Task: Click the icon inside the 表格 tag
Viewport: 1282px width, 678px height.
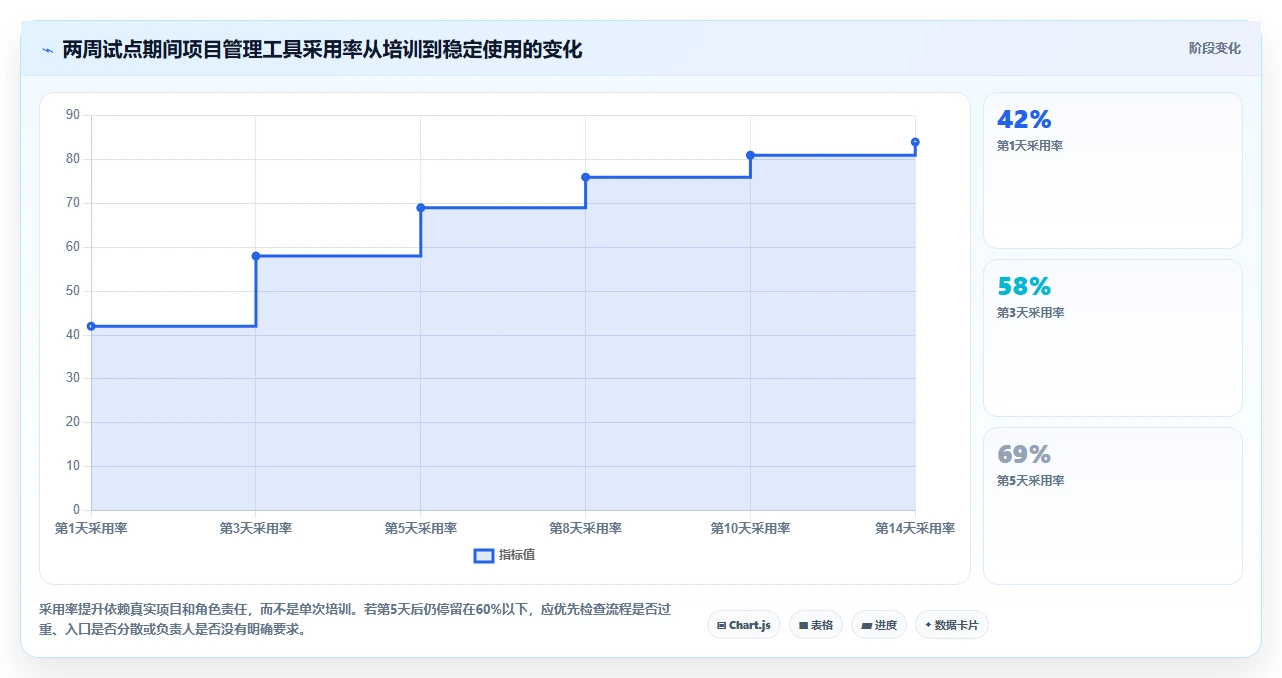Action: (x=803, y=625)
